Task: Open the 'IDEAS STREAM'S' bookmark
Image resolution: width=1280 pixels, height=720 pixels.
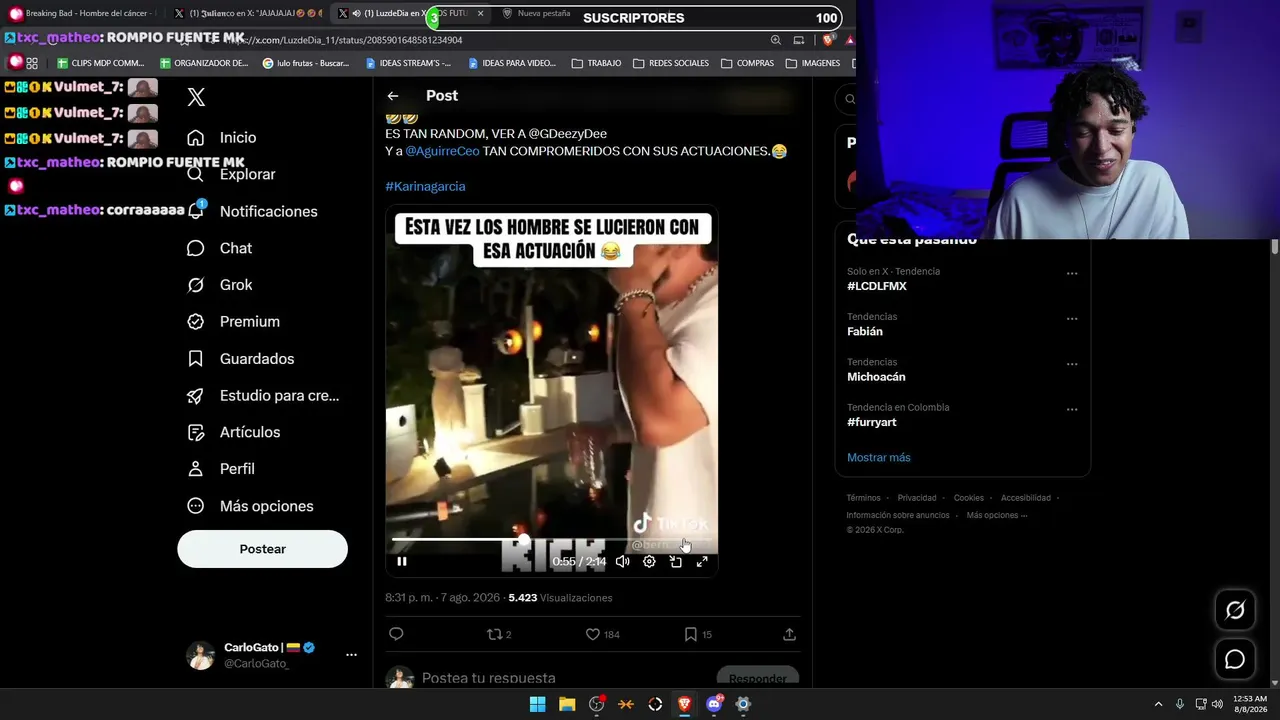Action: pyautogui.click(x=409, y=63)
